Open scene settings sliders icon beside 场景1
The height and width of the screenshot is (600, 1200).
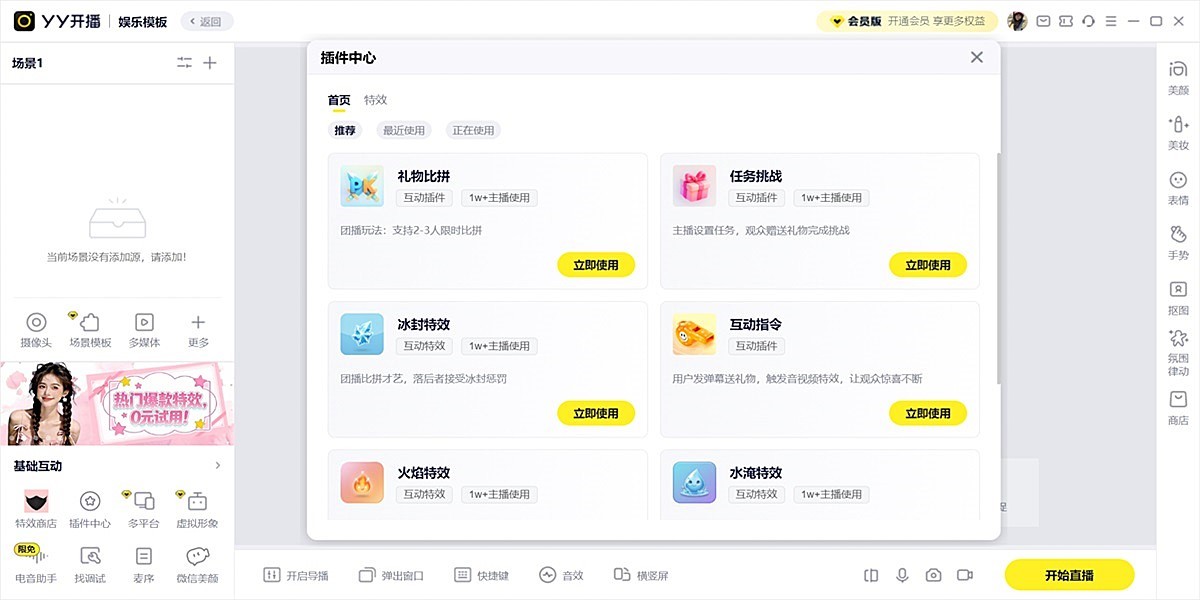coord(184,63)
